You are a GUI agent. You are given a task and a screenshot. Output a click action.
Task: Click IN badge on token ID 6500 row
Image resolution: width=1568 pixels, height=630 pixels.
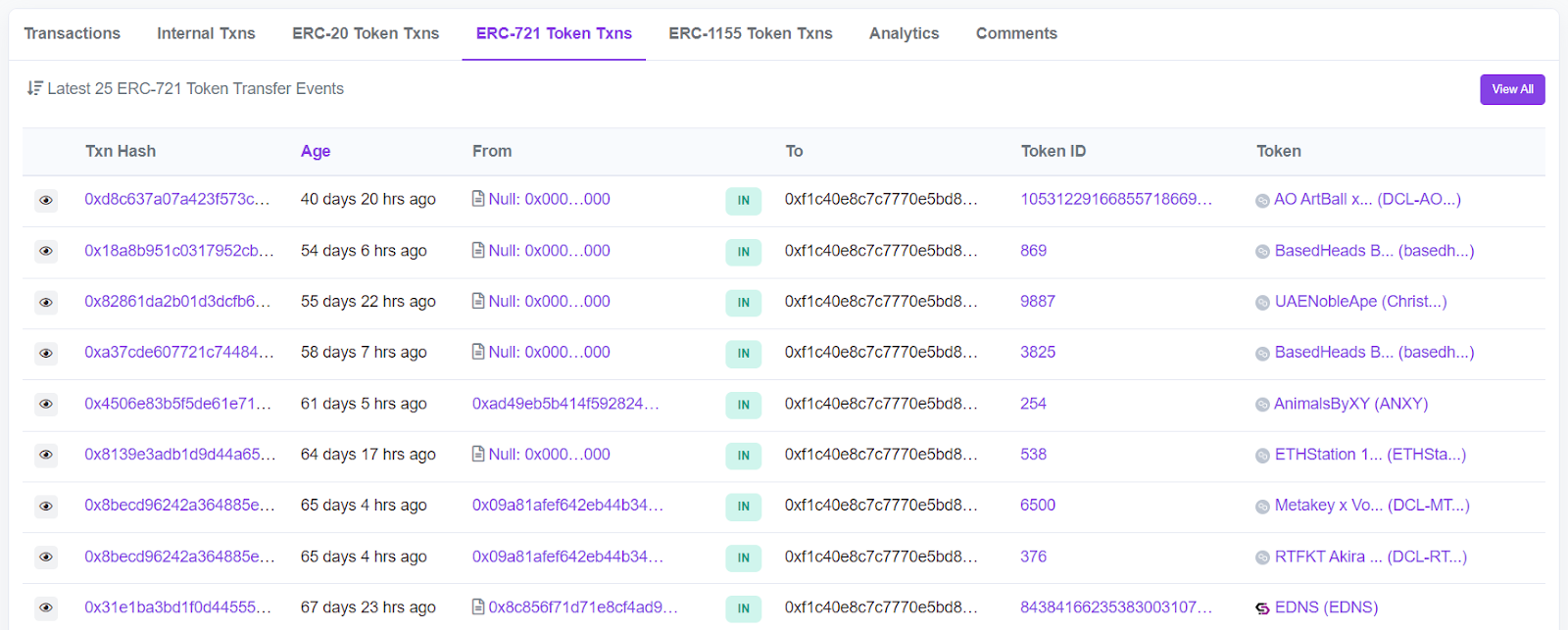744,507
